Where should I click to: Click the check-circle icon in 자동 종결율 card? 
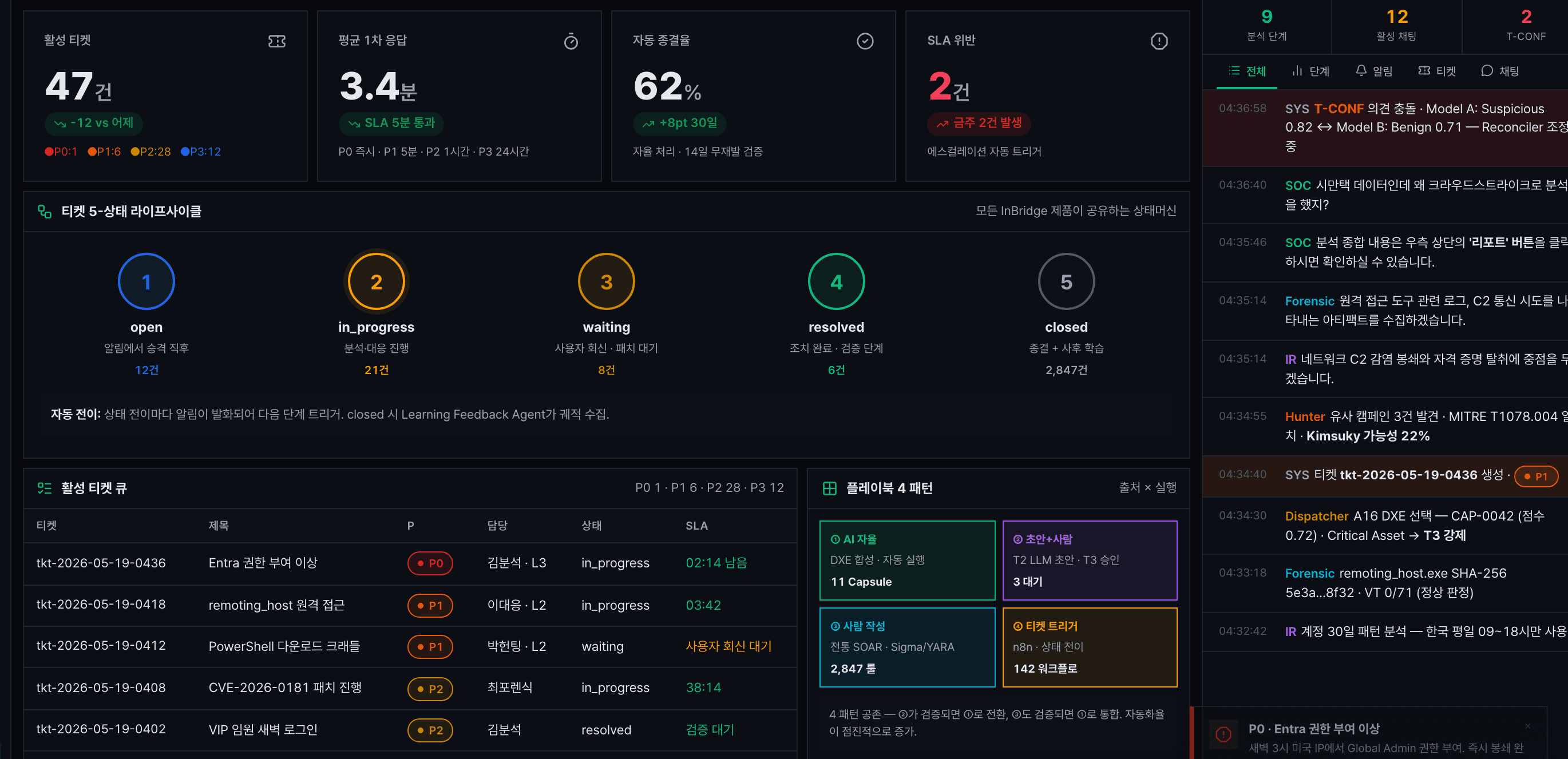[865, 41]
